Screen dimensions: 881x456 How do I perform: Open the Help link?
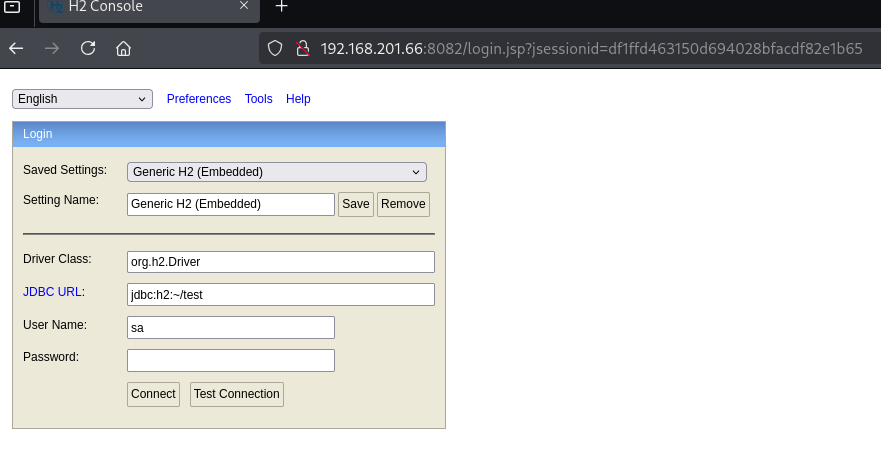pyautogui.click(x=298, y=99)
